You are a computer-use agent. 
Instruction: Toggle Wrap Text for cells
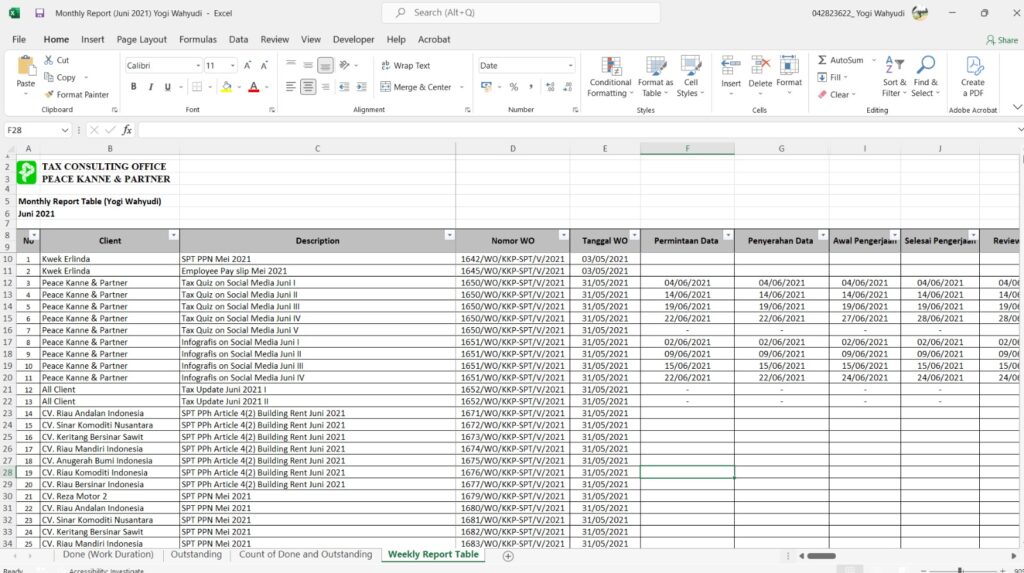click(405, 65)
